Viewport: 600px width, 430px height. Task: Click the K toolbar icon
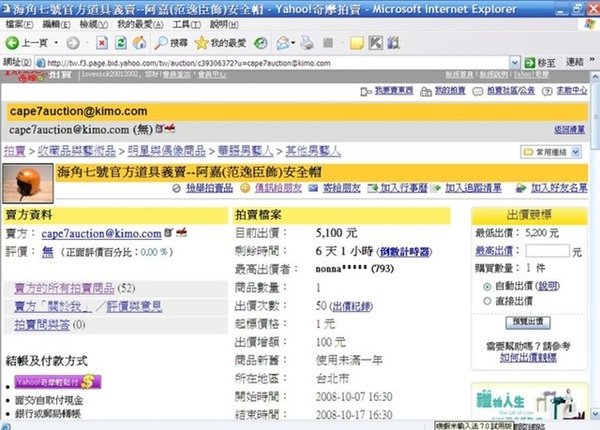(375, 43)
